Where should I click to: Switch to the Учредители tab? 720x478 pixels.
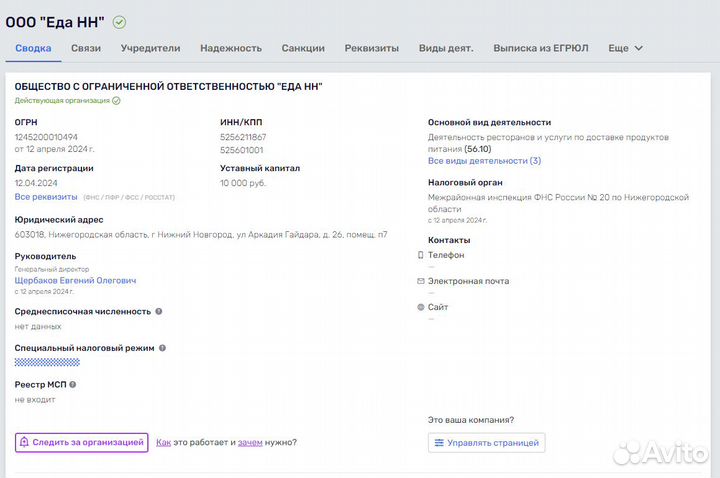click(150, 48)
